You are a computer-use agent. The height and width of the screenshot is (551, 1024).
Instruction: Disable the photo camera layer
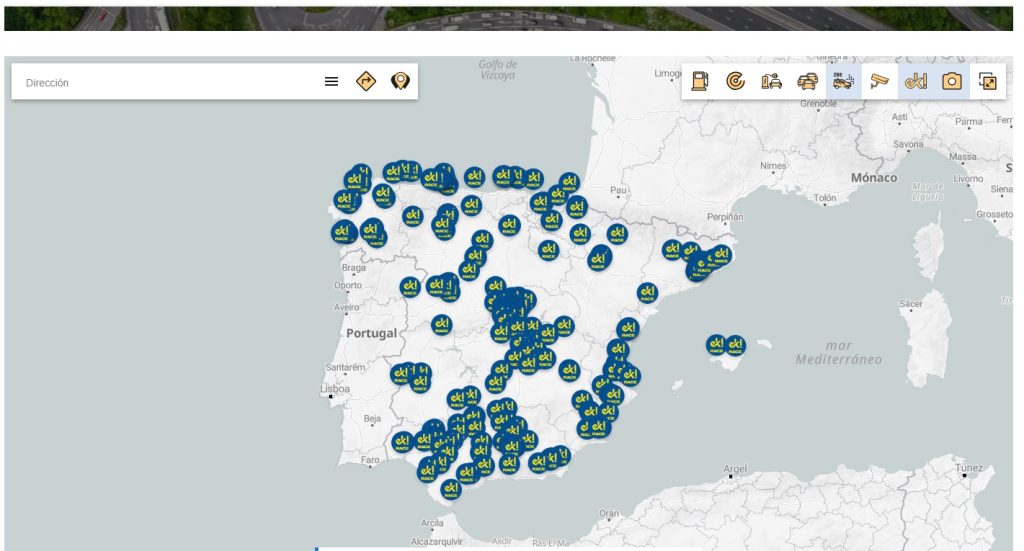coord(952,81)
